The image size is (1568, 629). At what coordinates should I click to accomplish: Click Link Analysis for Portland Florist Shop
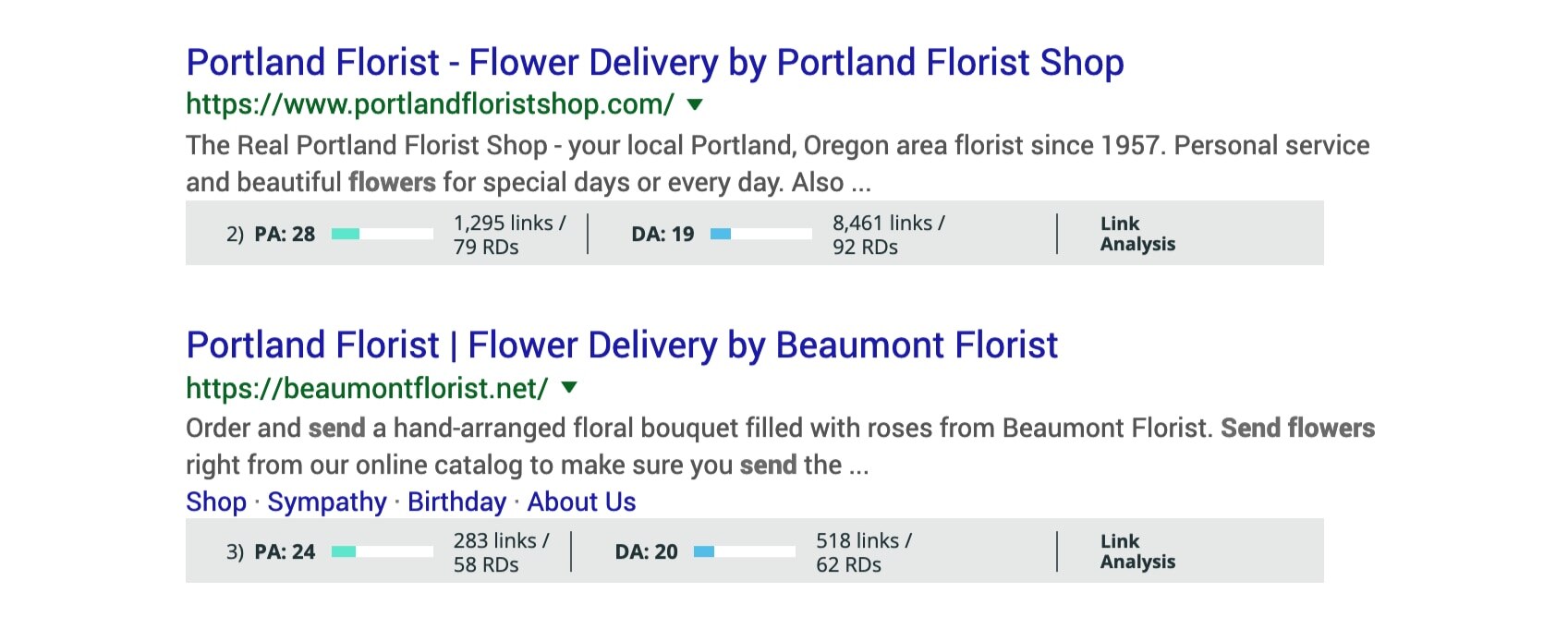pyautogui.click(x=1137, y=234)
